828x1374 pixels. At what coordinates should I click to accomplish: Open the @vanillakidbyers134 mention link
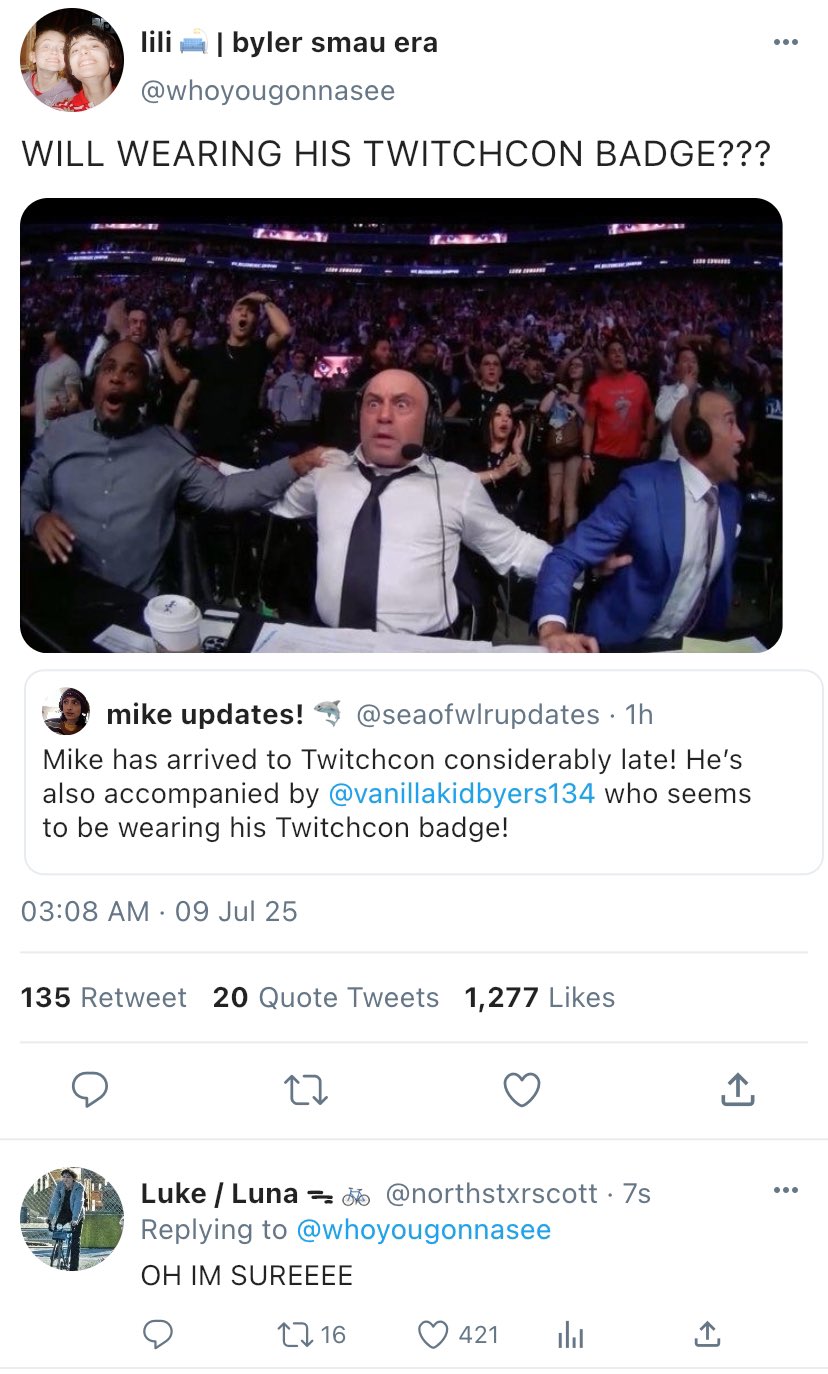coord(461,794)
